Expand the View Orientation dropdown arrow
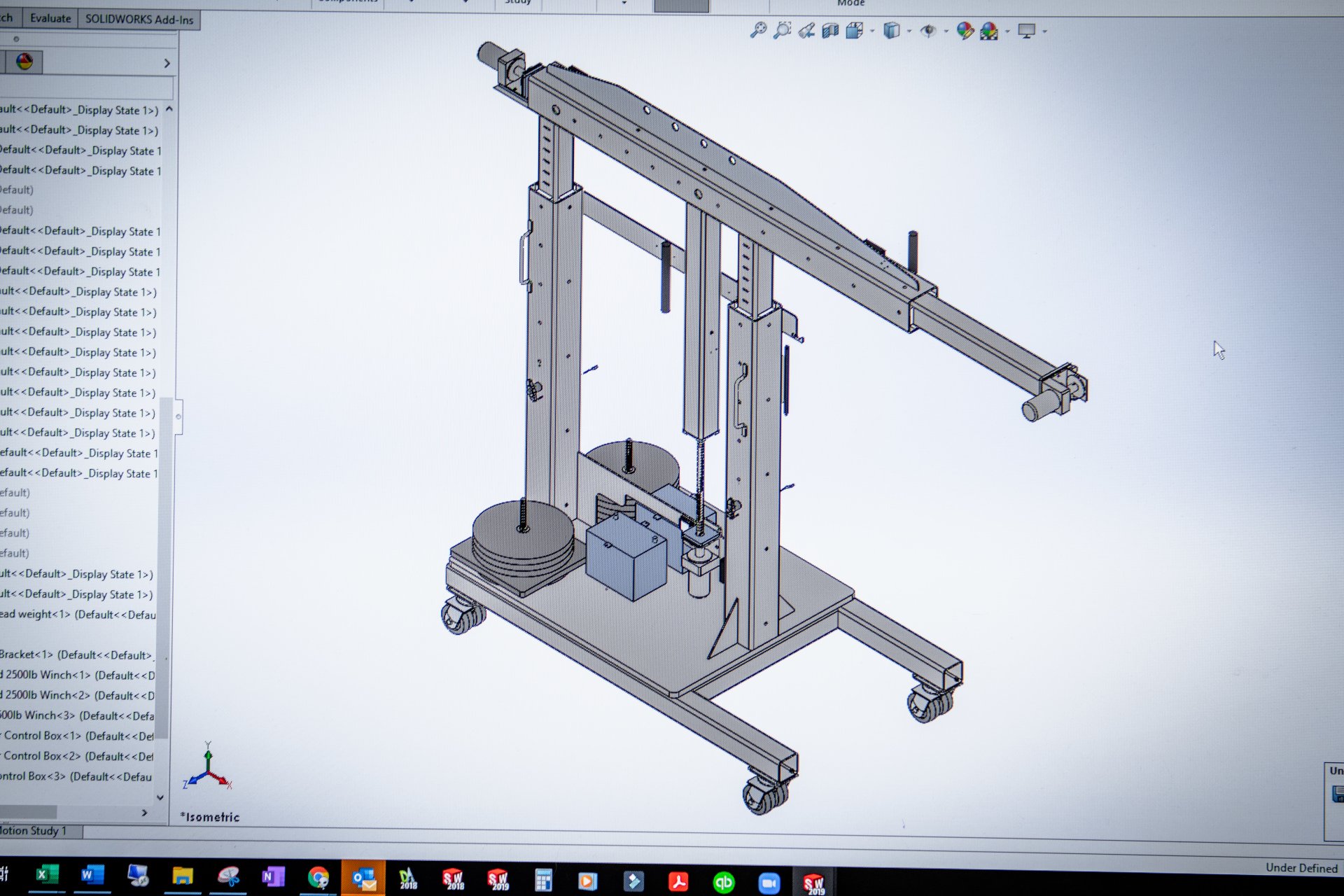 point(872,30)
